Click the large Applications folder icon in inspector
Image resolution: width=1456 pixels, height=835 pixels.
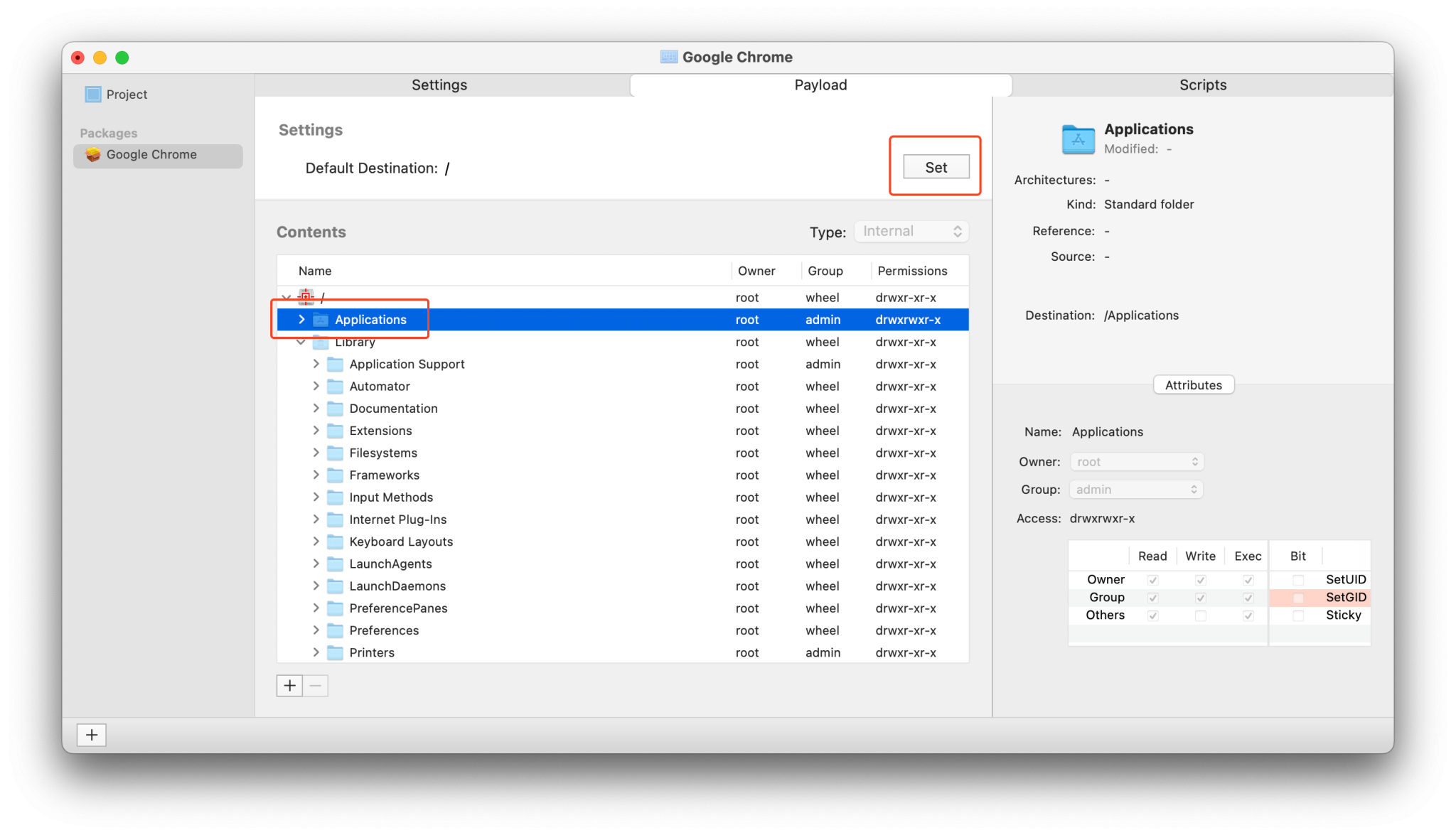point(1078,139)
